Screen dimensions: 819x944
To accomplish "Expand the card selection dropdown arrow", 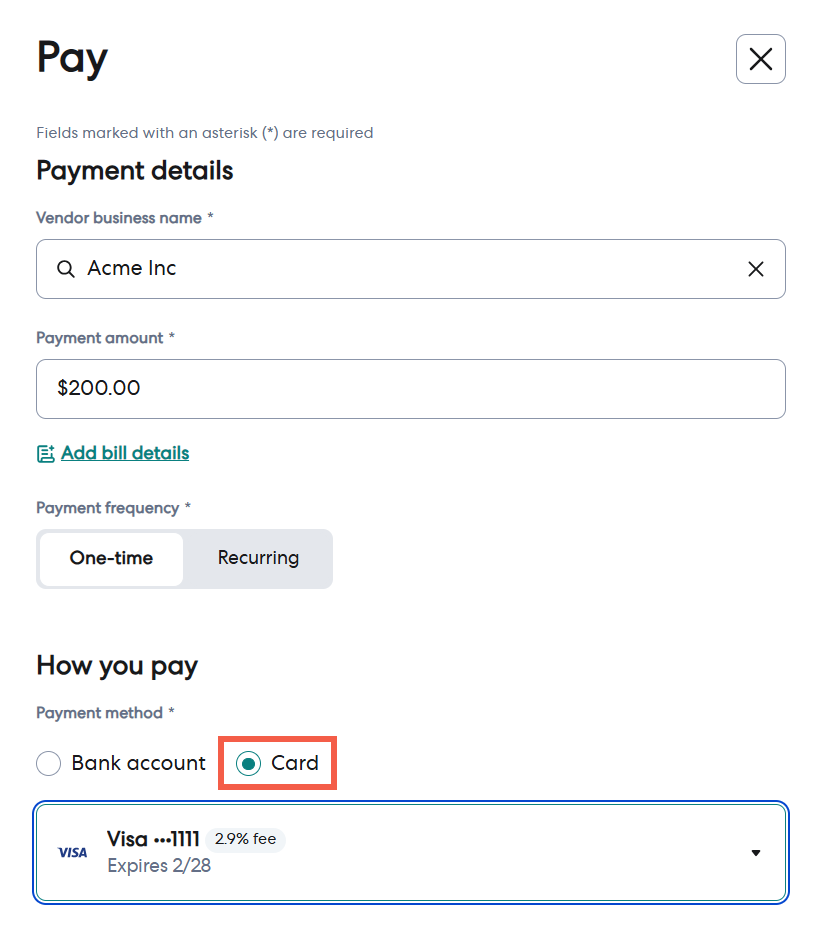I will [x=755, y=852].
